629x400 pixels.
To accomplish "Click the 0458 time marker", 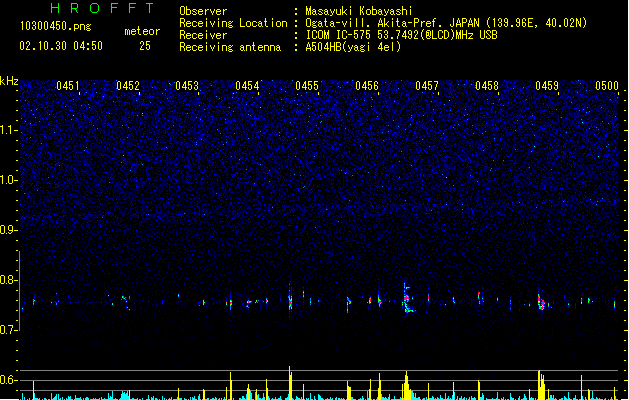I will 487,86.
